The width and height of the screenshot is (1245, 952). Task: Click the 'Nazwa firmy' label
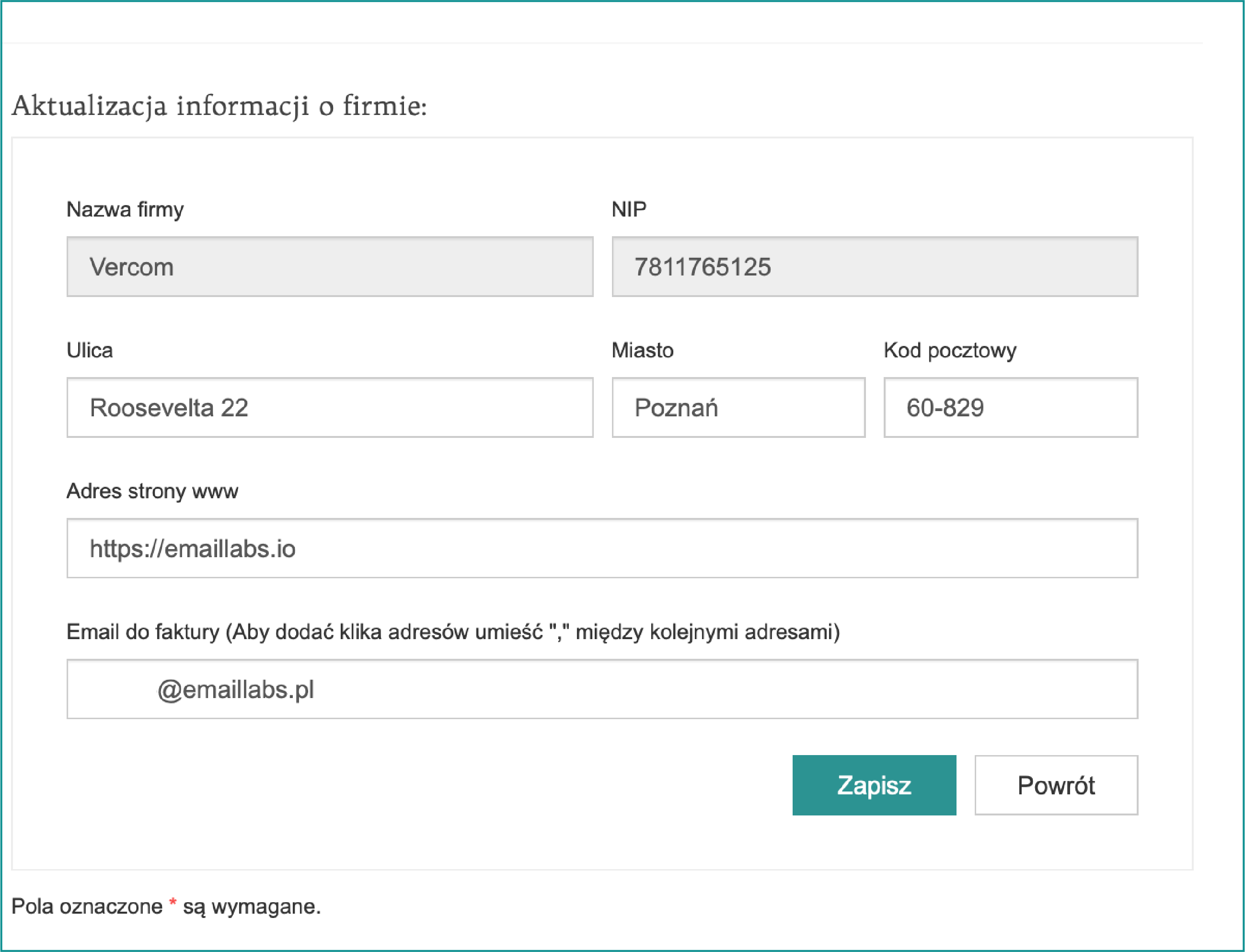(125, 210)
